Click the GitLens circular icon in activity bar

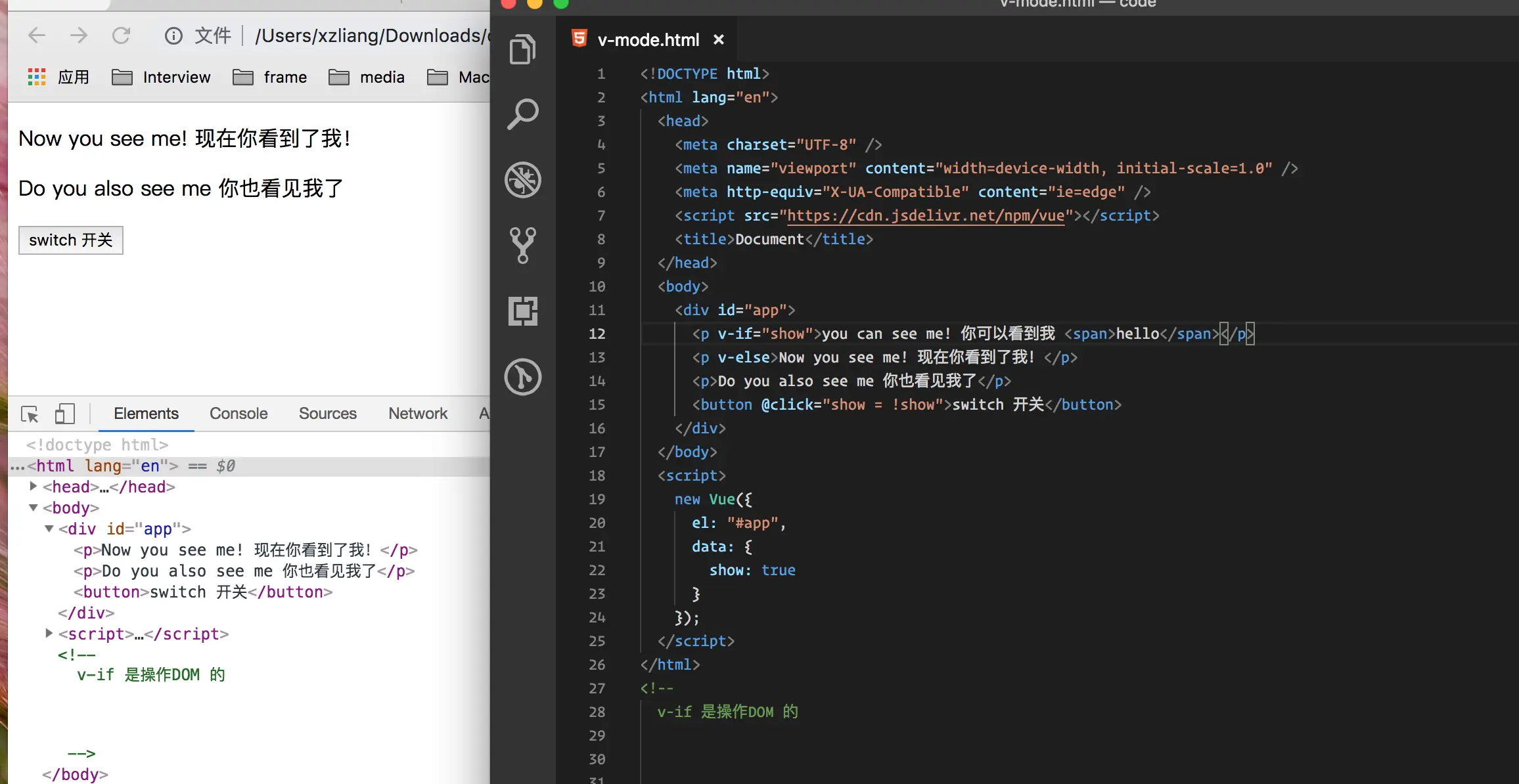522,377
